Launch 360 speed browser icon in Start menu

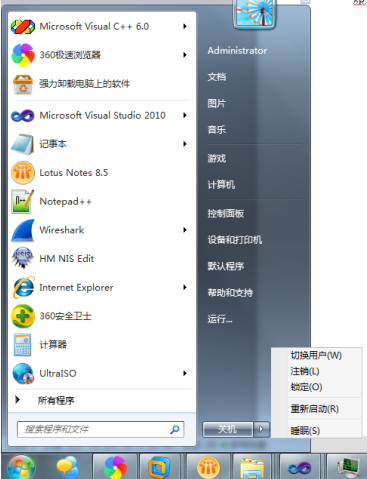[23, 55]
